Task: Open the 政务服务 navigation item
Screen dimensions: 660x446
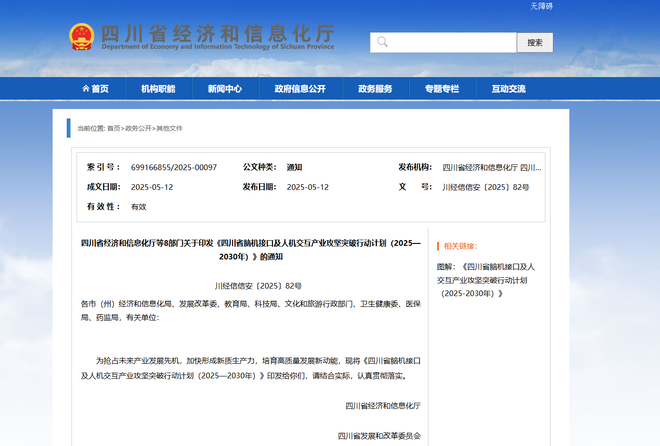Action: tap(375, 89)
